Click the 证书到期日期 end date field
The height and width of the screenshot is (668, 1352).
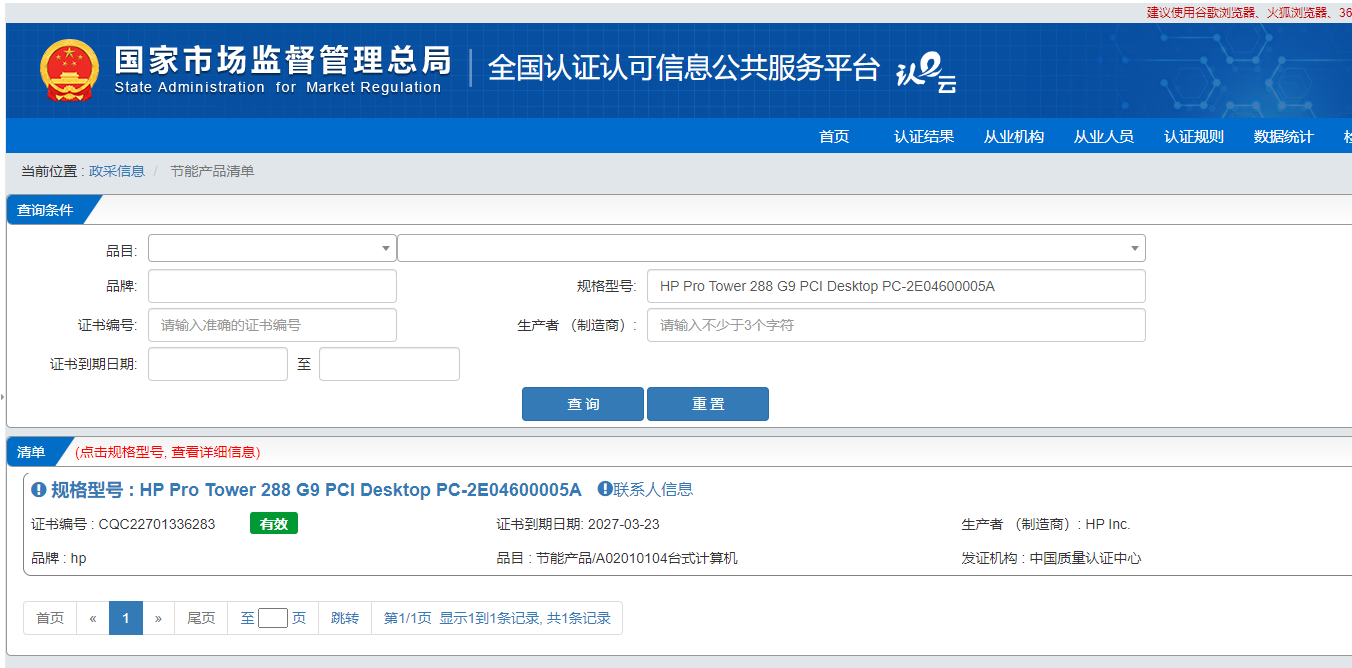[389, 364]
